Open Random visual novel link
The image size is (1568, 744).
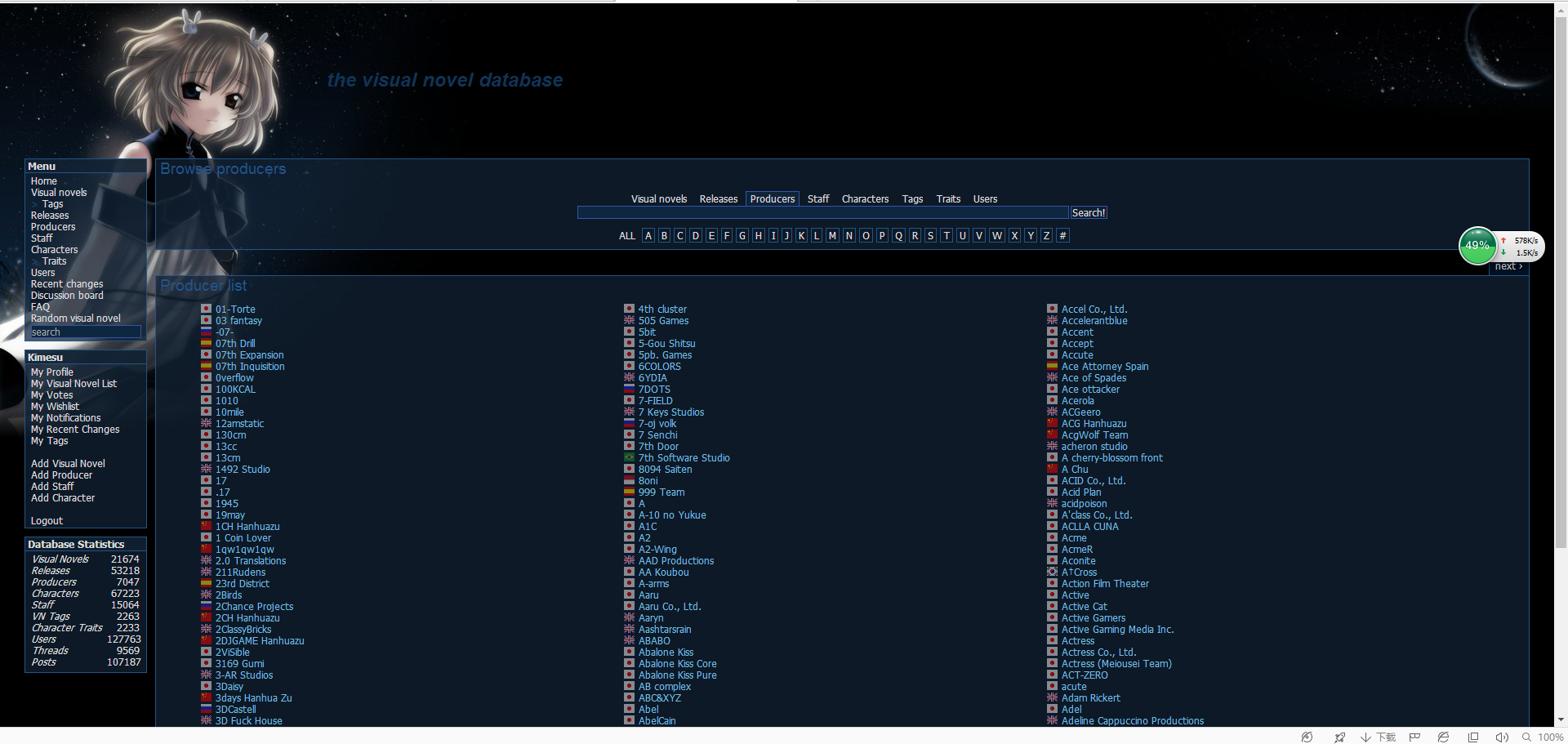pyautogui.click(x=75, y=318)
